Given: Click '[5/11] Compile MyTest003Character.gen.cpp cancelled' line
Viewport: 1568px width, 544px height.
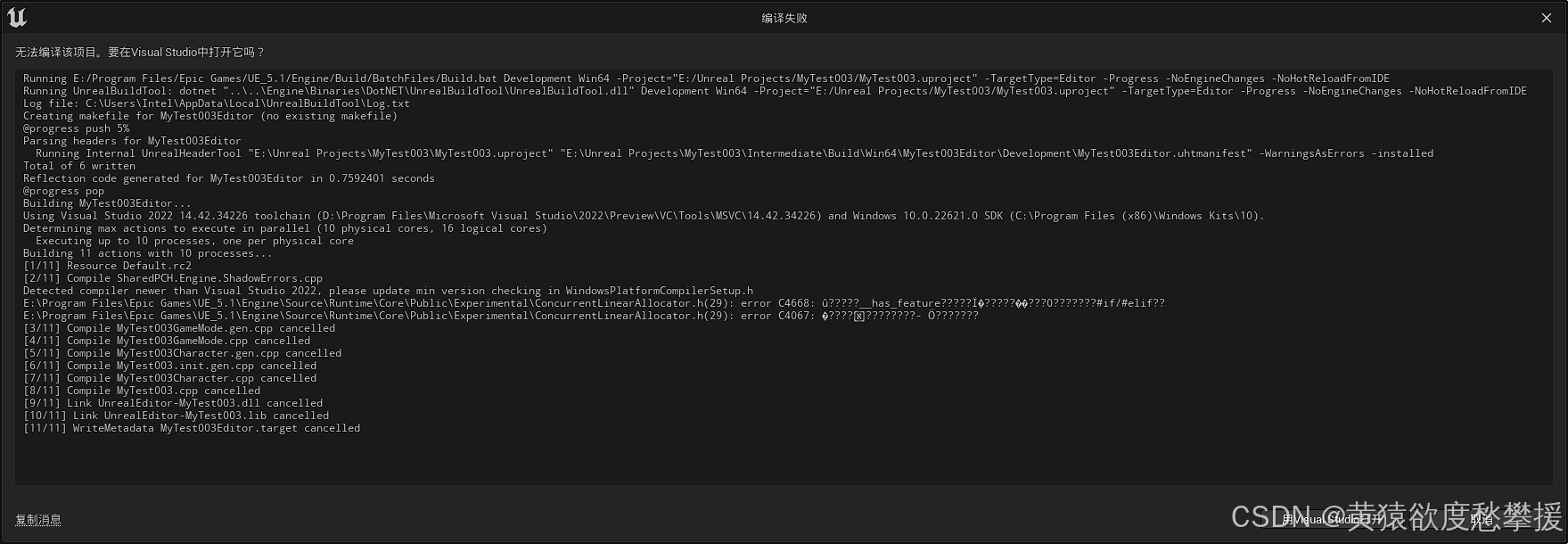Looking at the screenshot, I should point(183,353).
